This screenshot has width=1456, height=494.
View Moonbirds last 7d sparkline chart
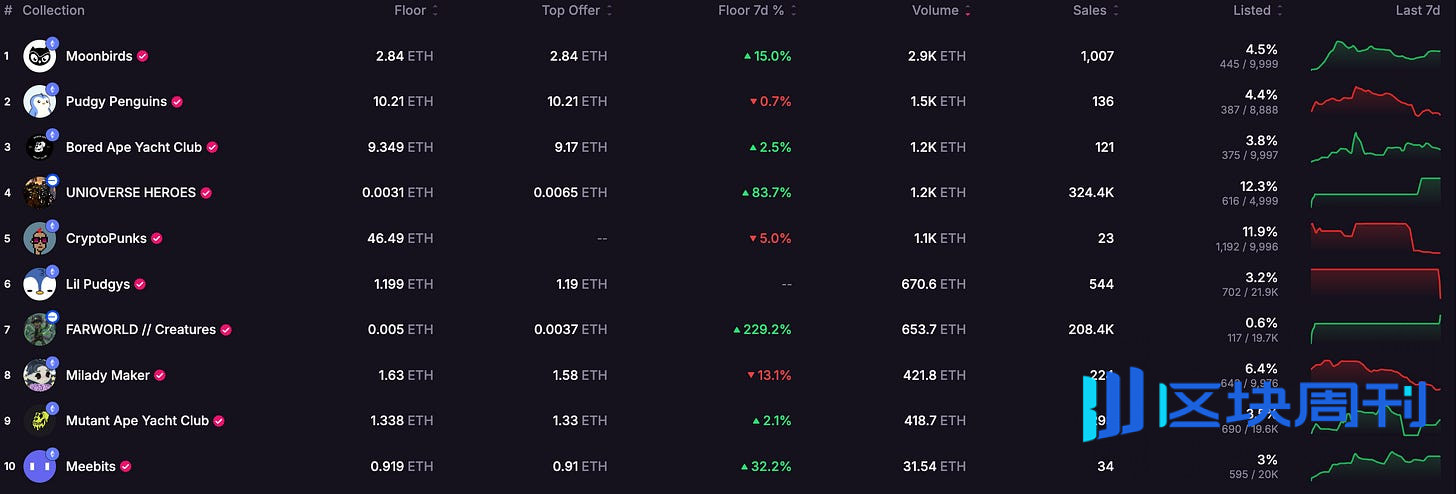tap(1375, 56)
